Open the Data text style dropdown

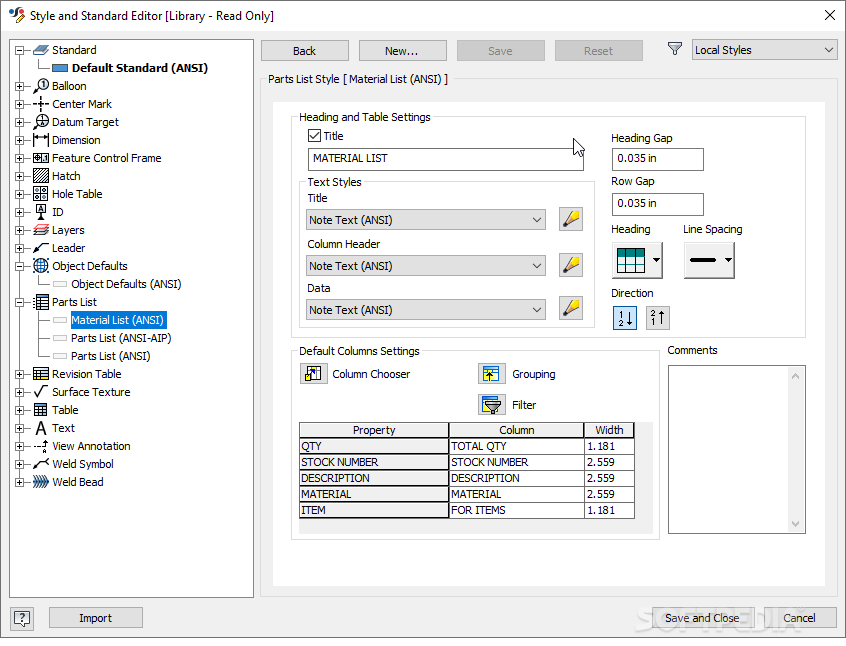426,310
